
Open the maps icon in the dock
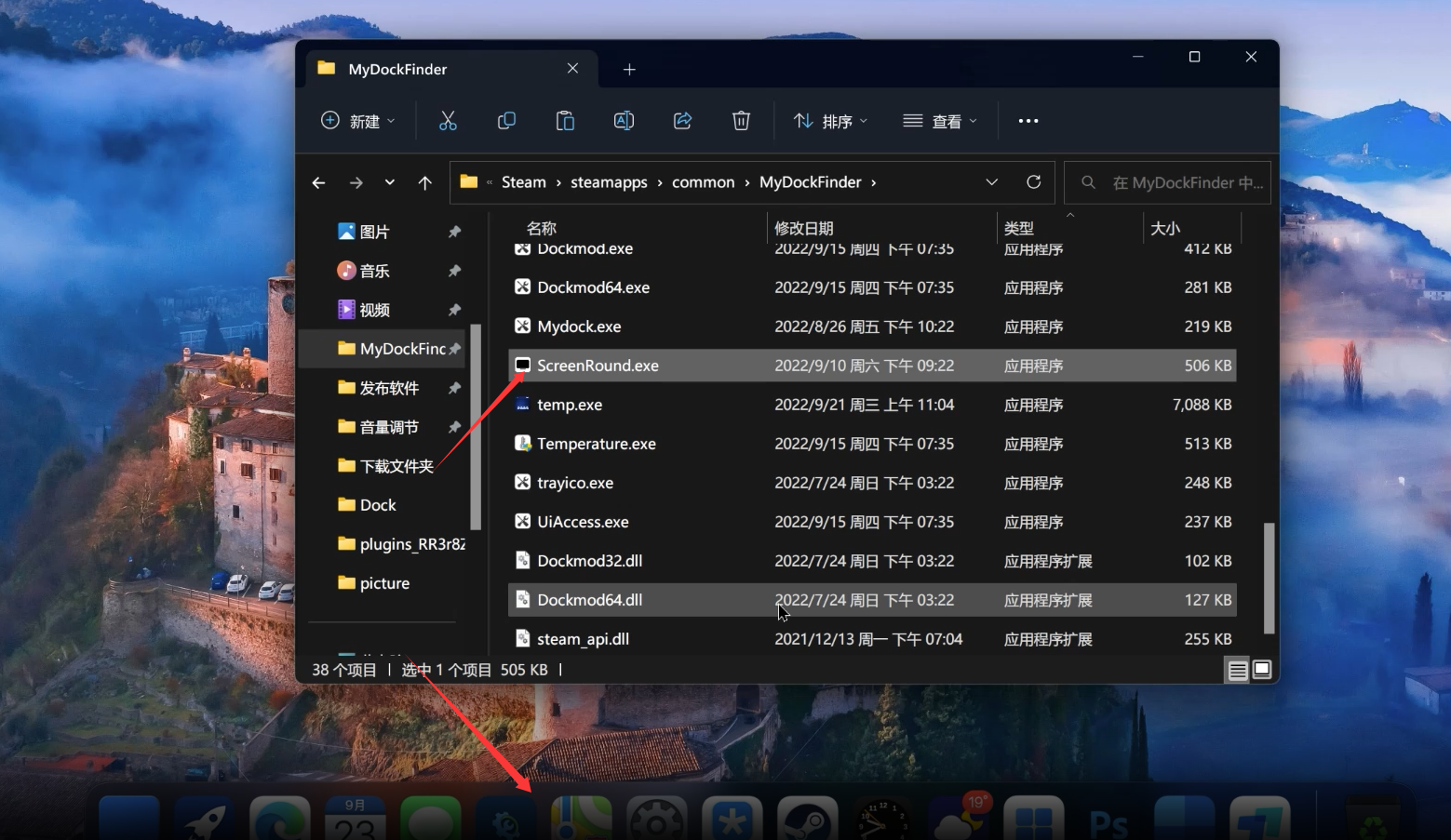[x=581, y=819]
